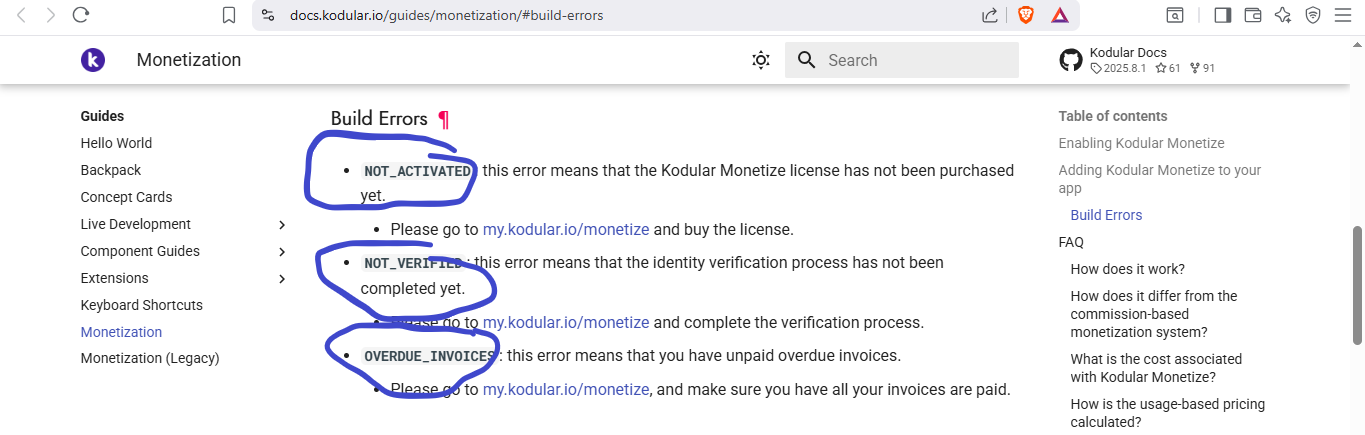Click the Kodular logo in header
This screenshot has height=435, width=1365.
tap(93, 60)
